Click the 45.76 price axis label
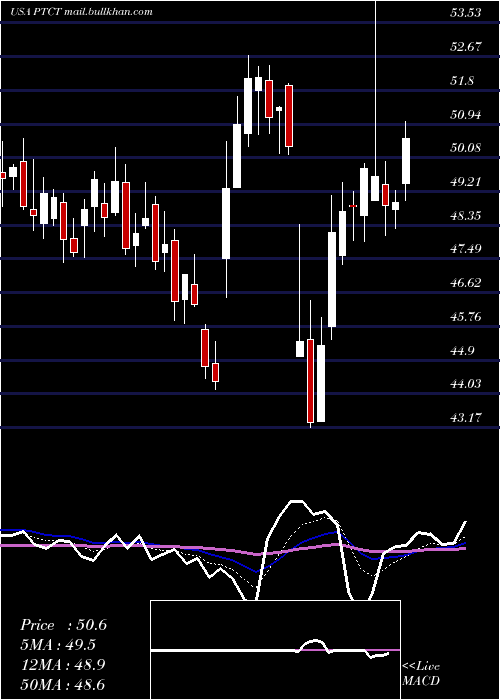This screenshot has height=700, width=500. tap(466, 317)
